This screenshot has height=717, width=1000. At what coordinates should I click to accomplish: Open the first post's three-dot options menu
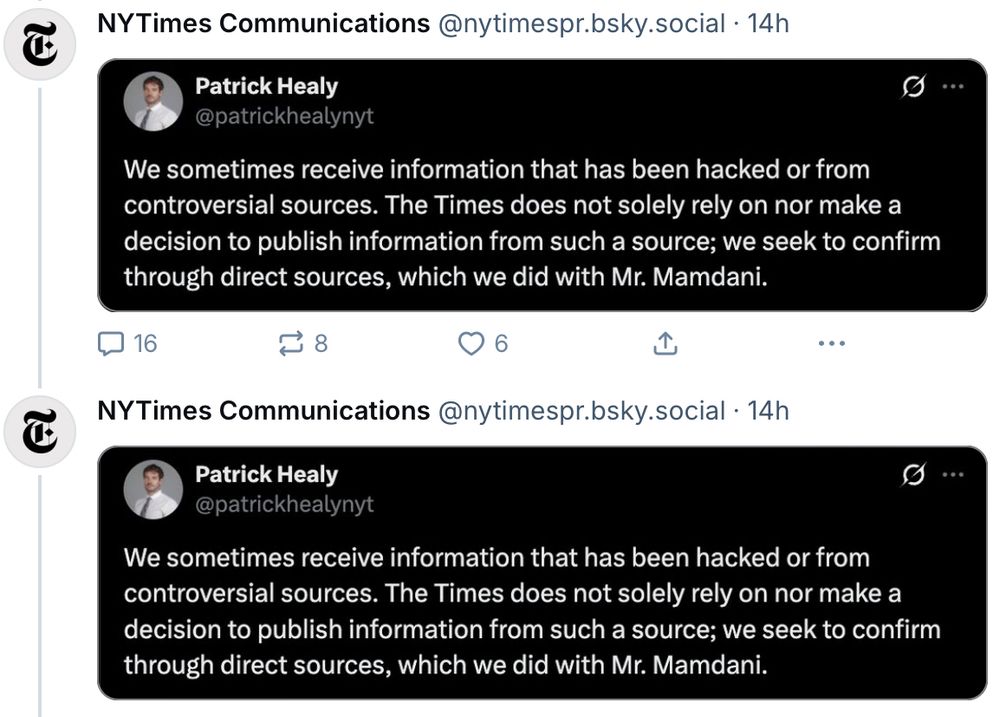832,343
